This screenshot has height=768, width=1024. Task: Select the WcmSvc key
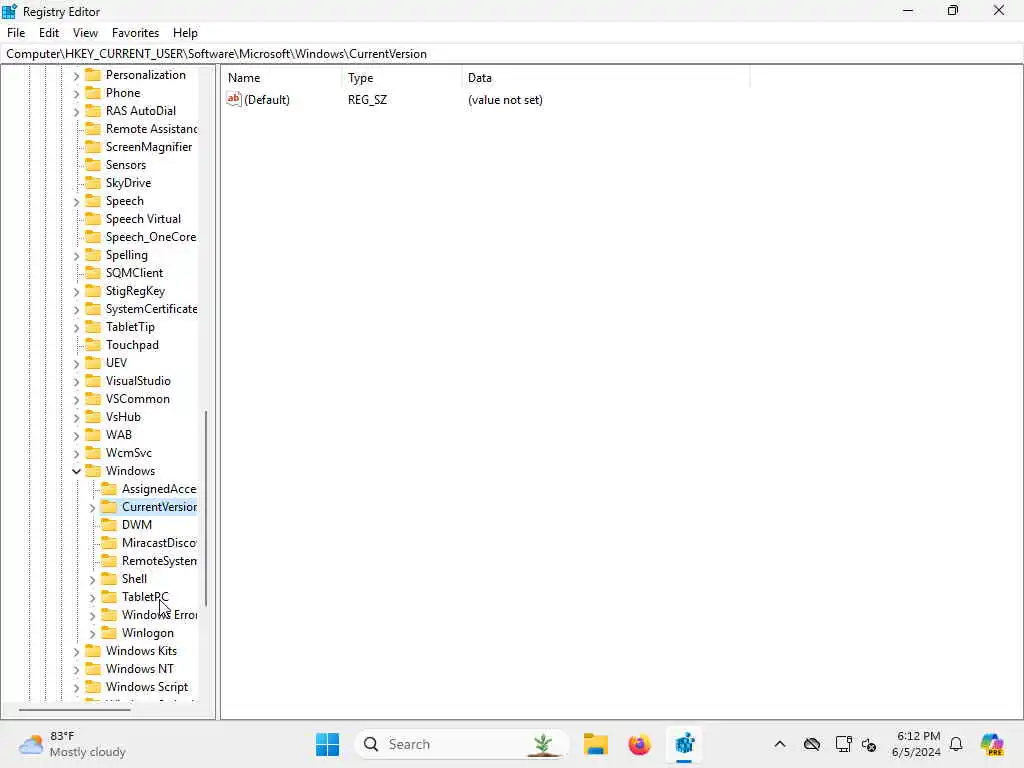point(129,453)
